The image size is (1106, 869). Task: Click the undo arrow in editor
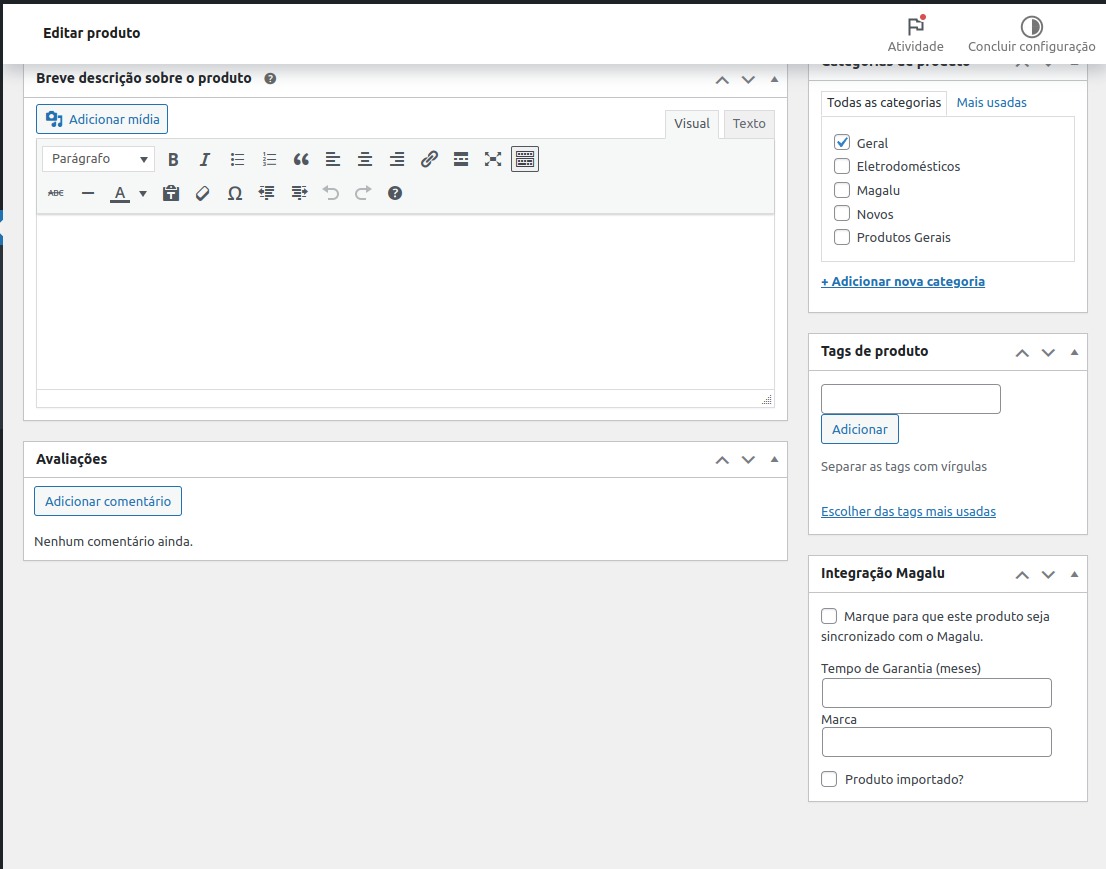tap(331, 193)
